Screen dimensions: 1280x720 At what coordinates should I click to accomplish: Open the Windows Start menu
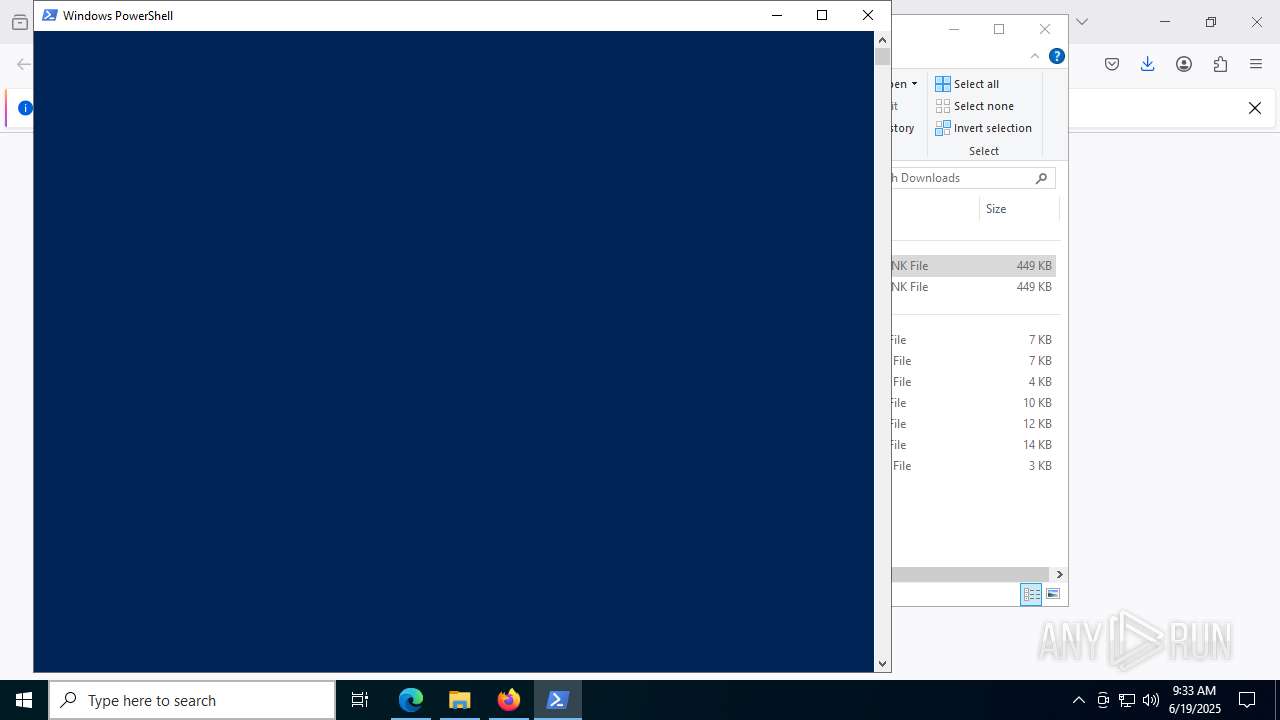pos(24,700)
